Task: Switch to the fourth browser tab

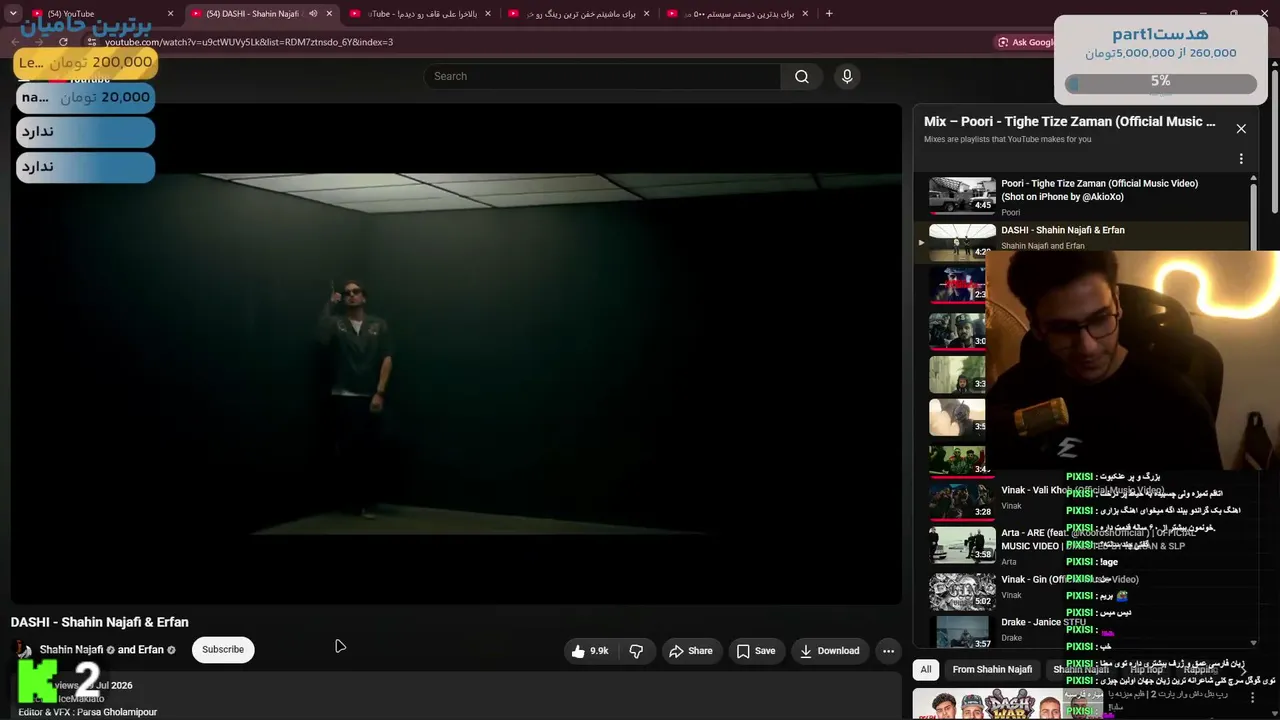Action: pos(581,14)
